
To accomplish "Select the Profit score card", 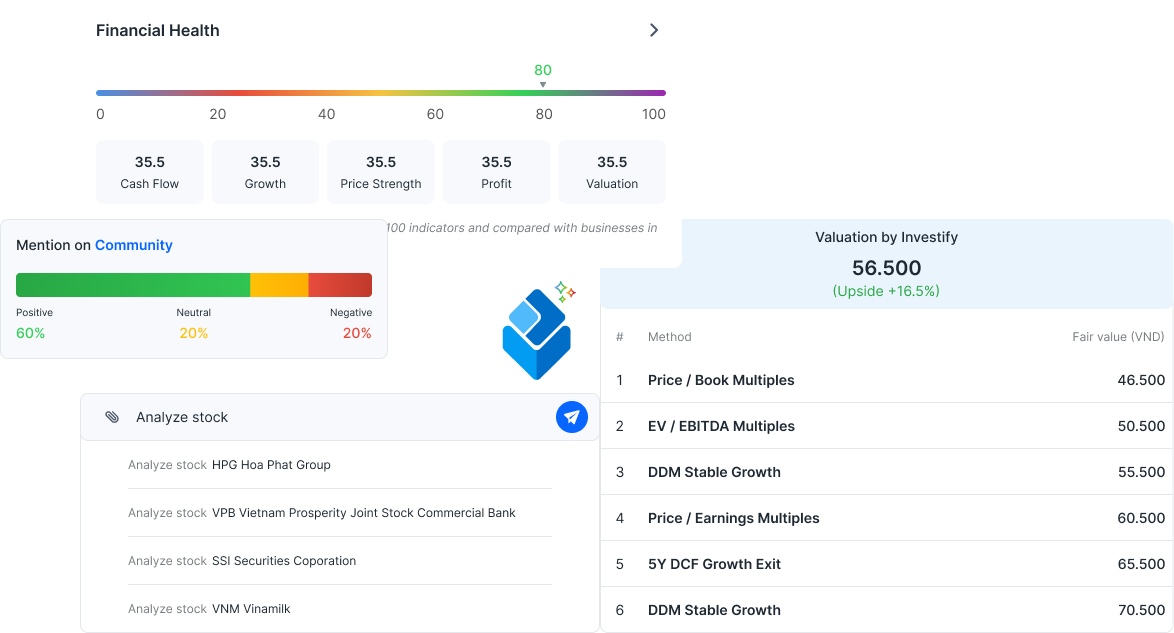I will pos(496,172).
